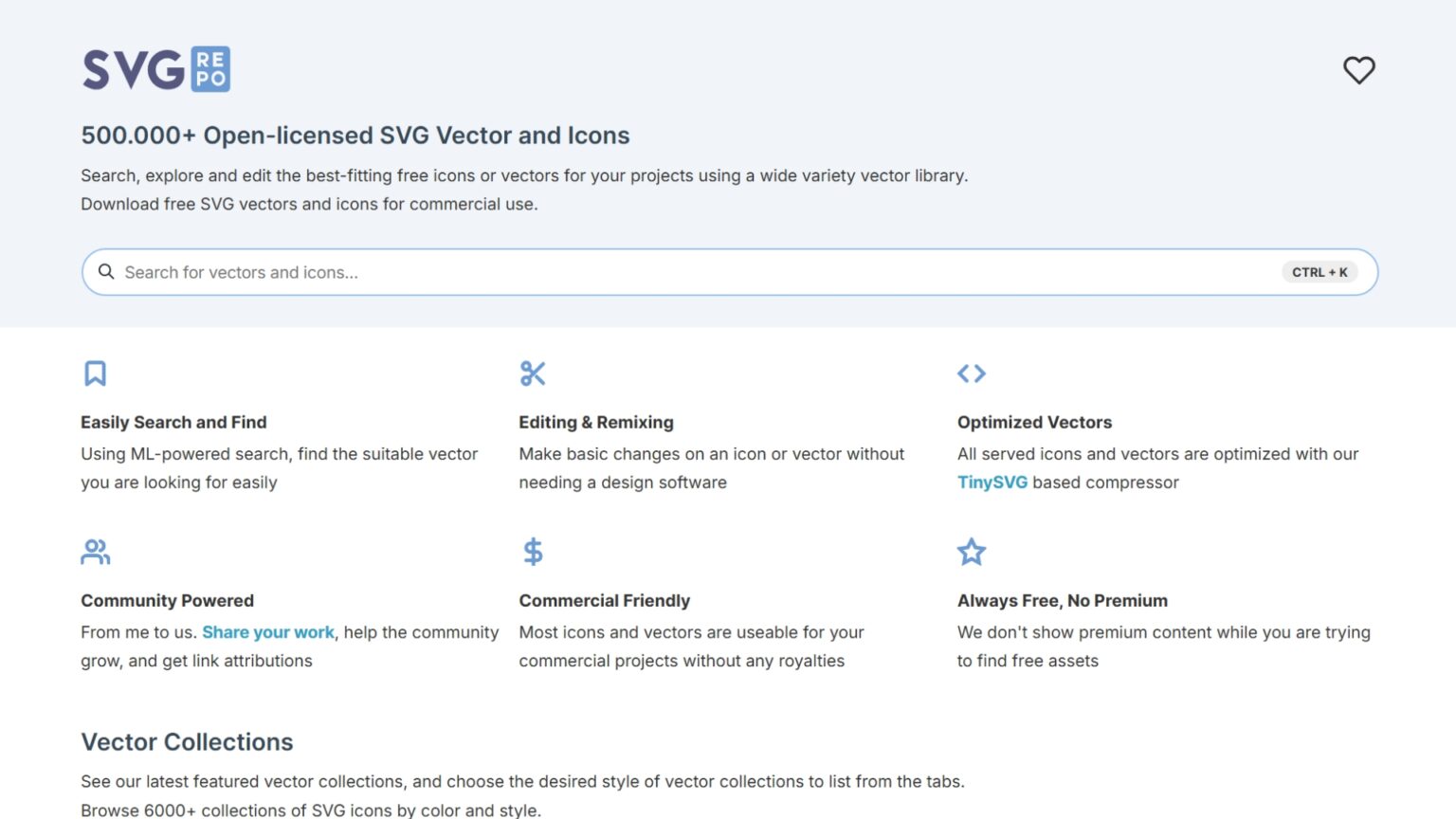This screenshot has height=819, width=1456.
Task: Click the scissors icon above Editing & Remixing
Action: (x=533, y=373)
